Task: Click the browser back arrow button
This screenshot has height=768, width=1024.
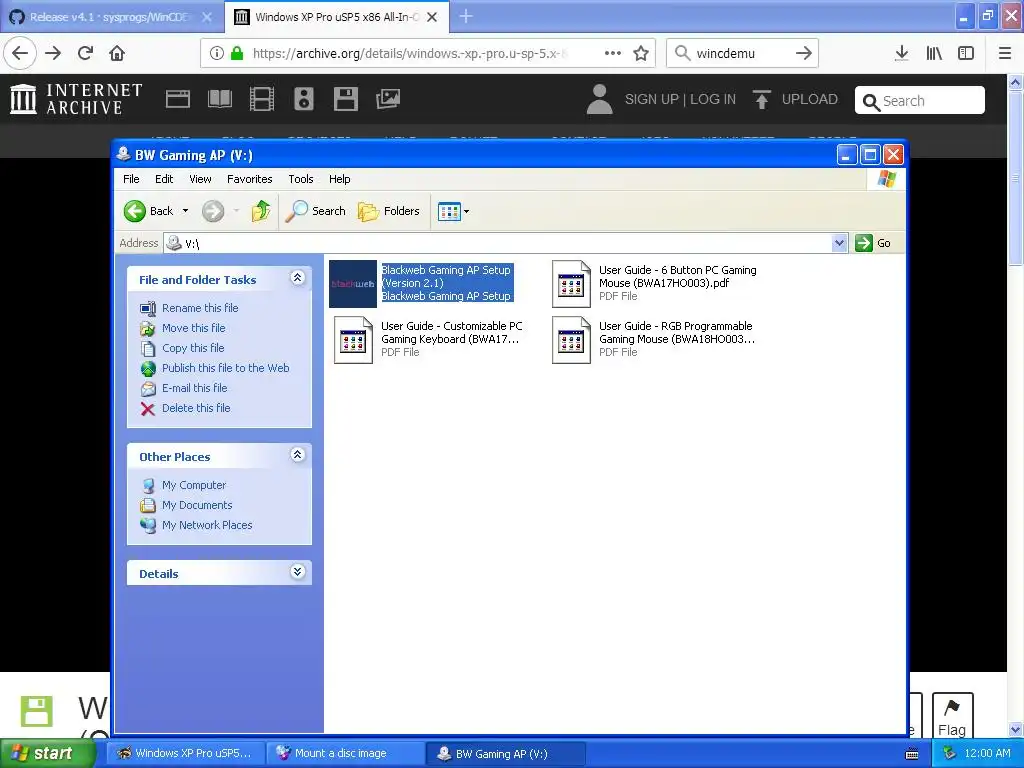Action: [x=20, y=53]
